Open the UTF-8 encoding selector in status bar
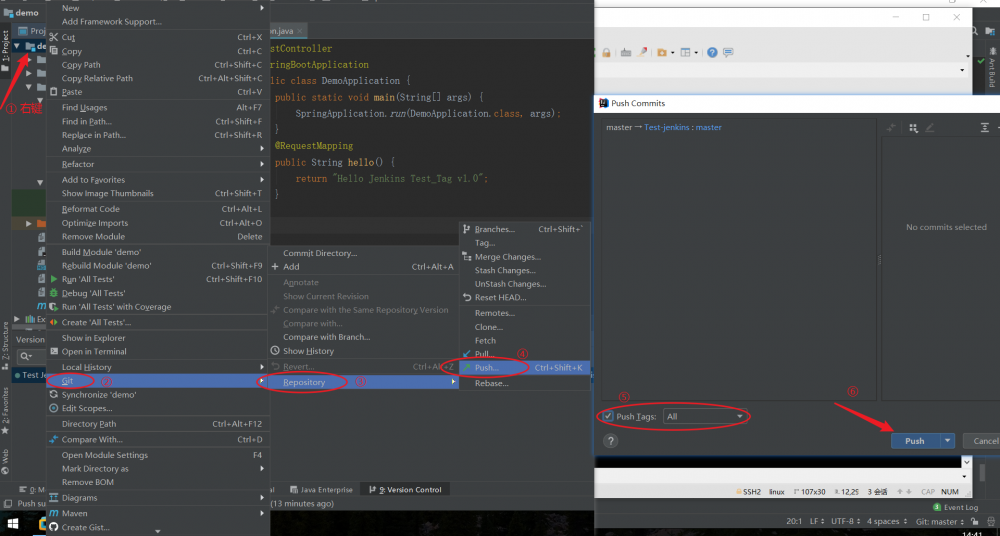The width and height of the screenshot is (1000, 536). (845, 521)
